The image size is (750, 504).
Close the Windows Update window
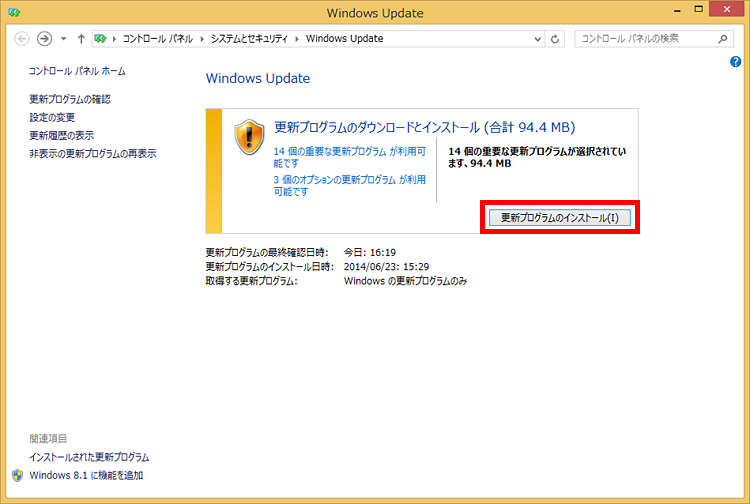[727, 9]
